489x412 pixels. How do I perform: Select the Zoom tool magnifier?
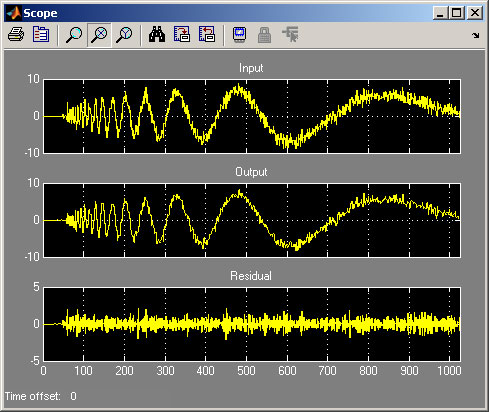(x=74, y=35)
